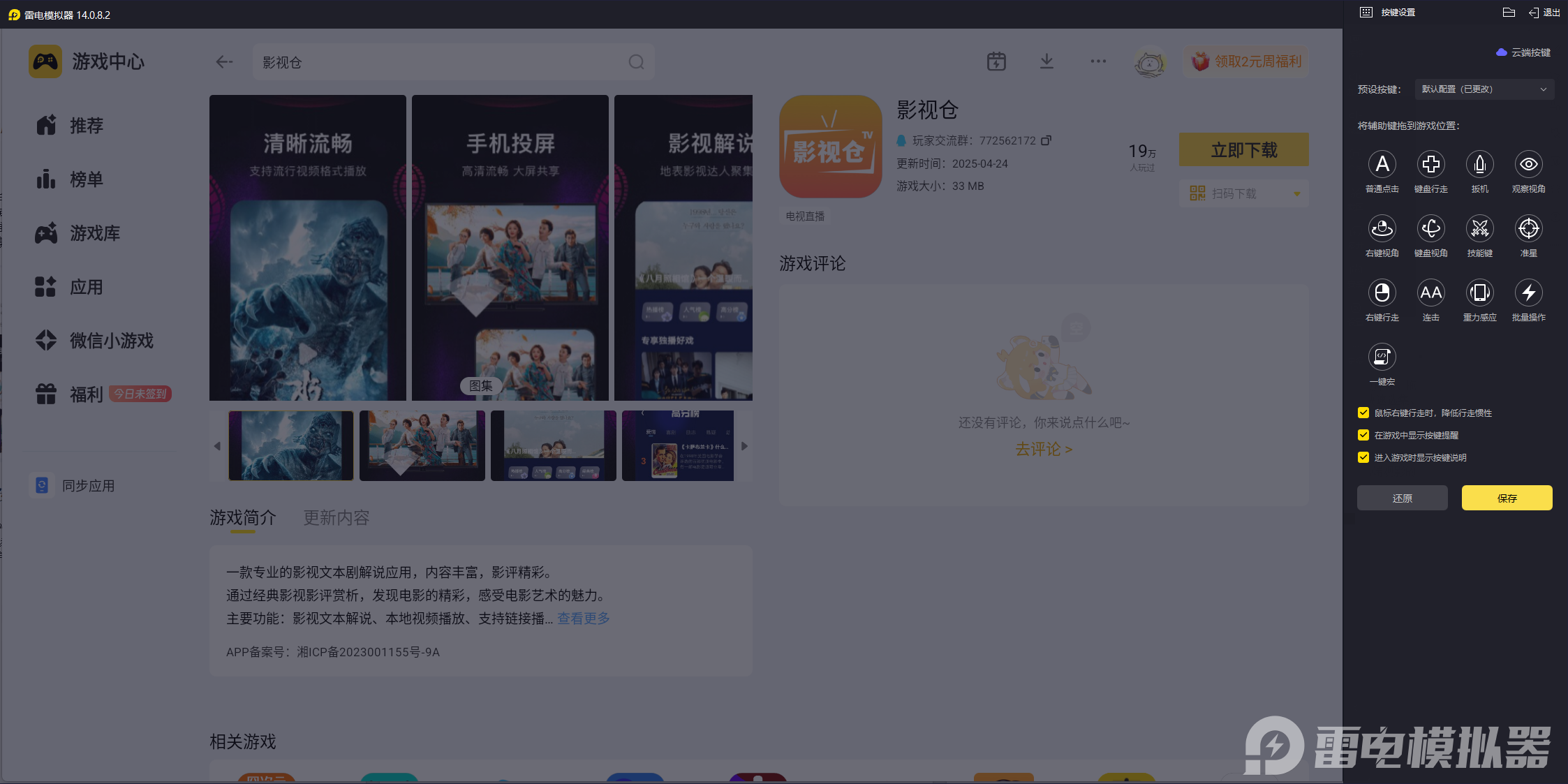Click the 退出 exit button

[x=1544, y=13]
